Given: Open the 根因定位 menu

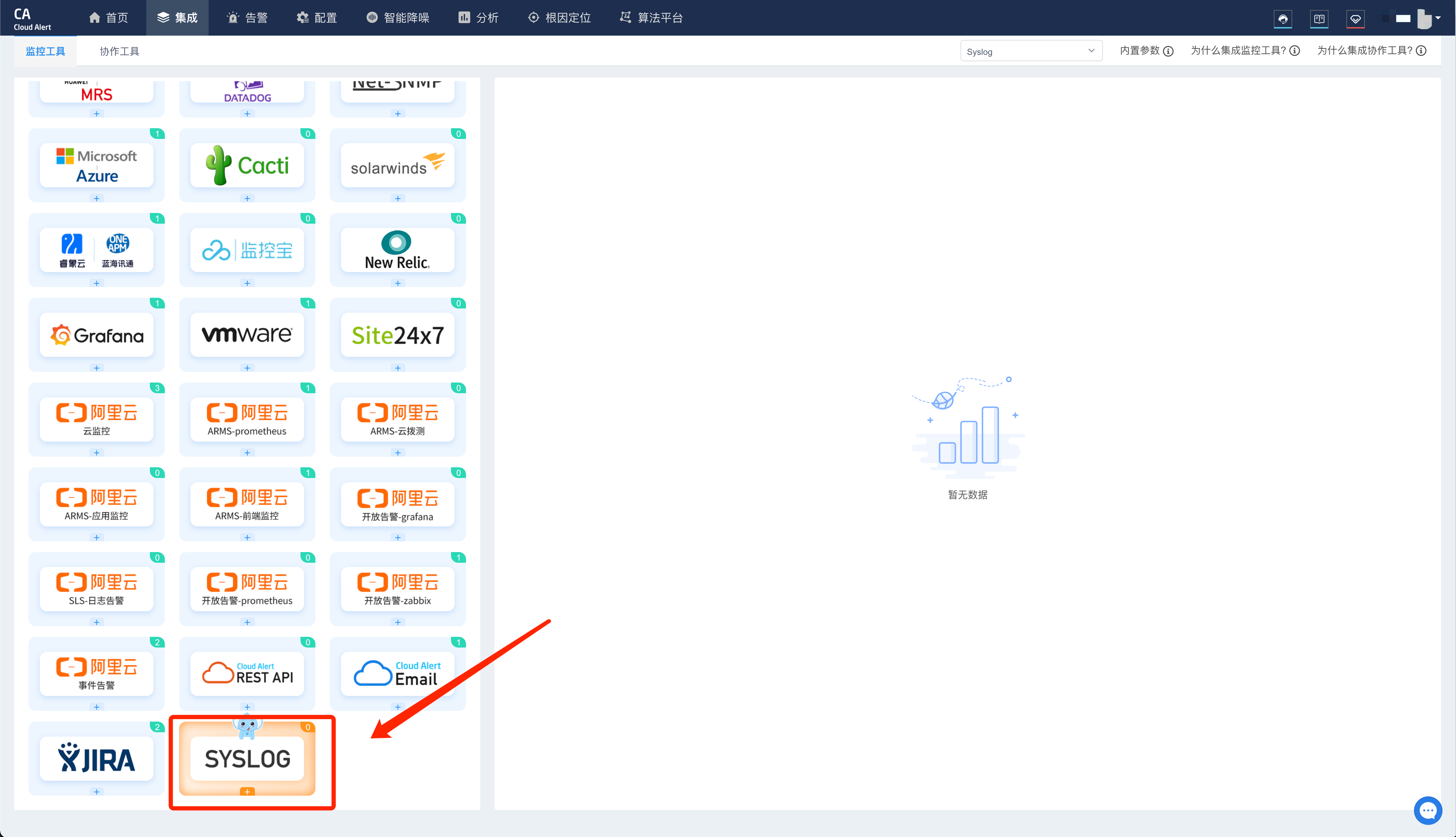Looking at the screenshot, I should tap(559, 18).
